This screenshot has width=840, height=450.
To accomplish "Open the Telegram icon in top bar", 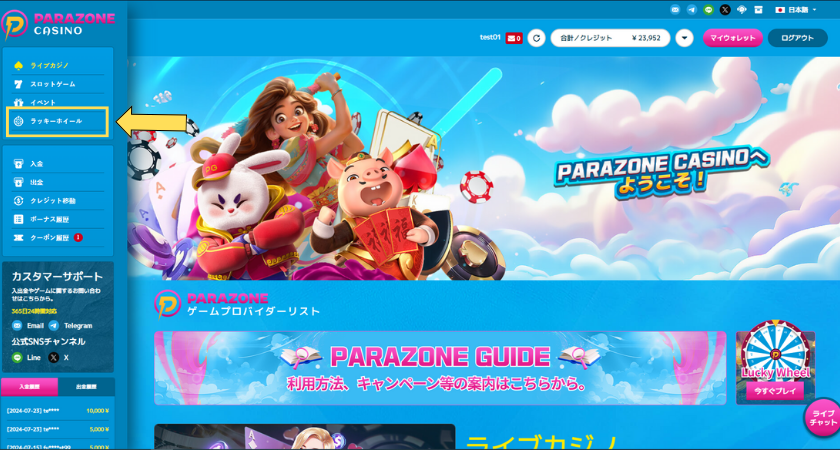I will point(692,10).
